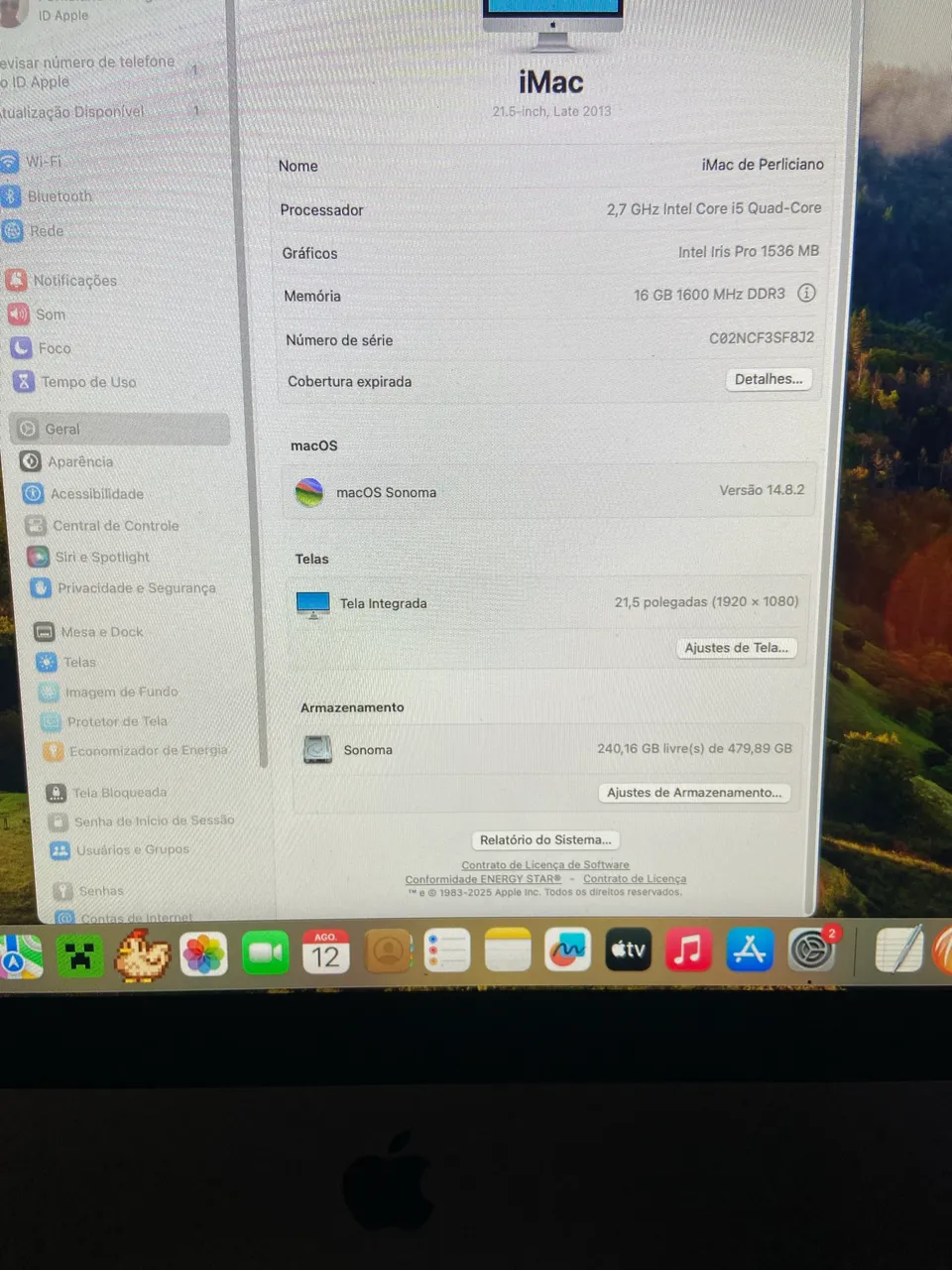
Task: Open Imagem de Fundo in the sidebar
Action: 108,692
